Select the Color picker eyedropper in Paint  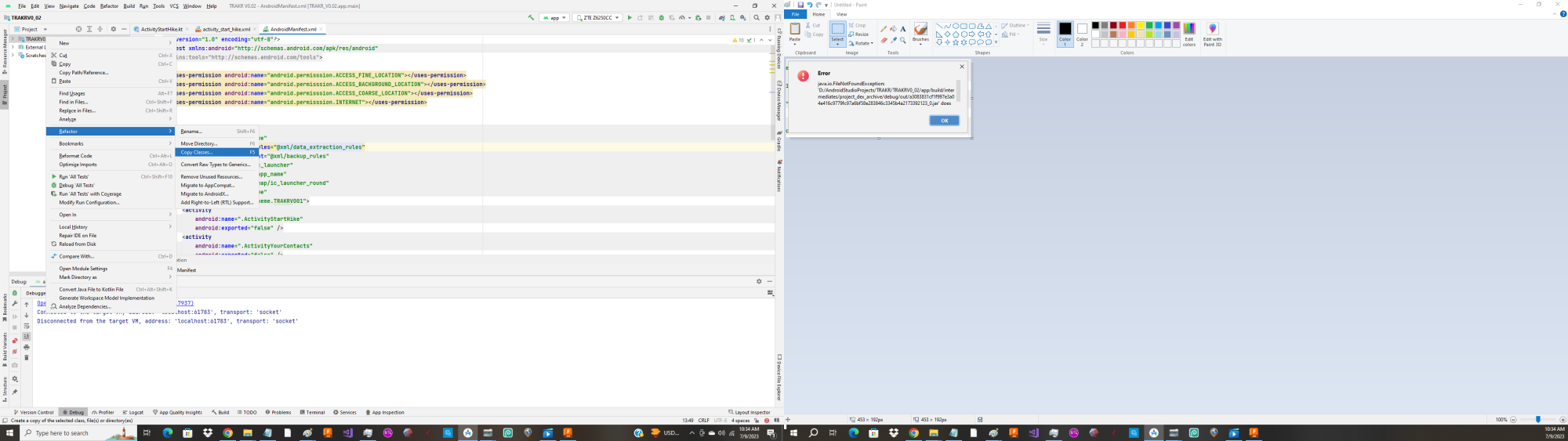point(894,40)
